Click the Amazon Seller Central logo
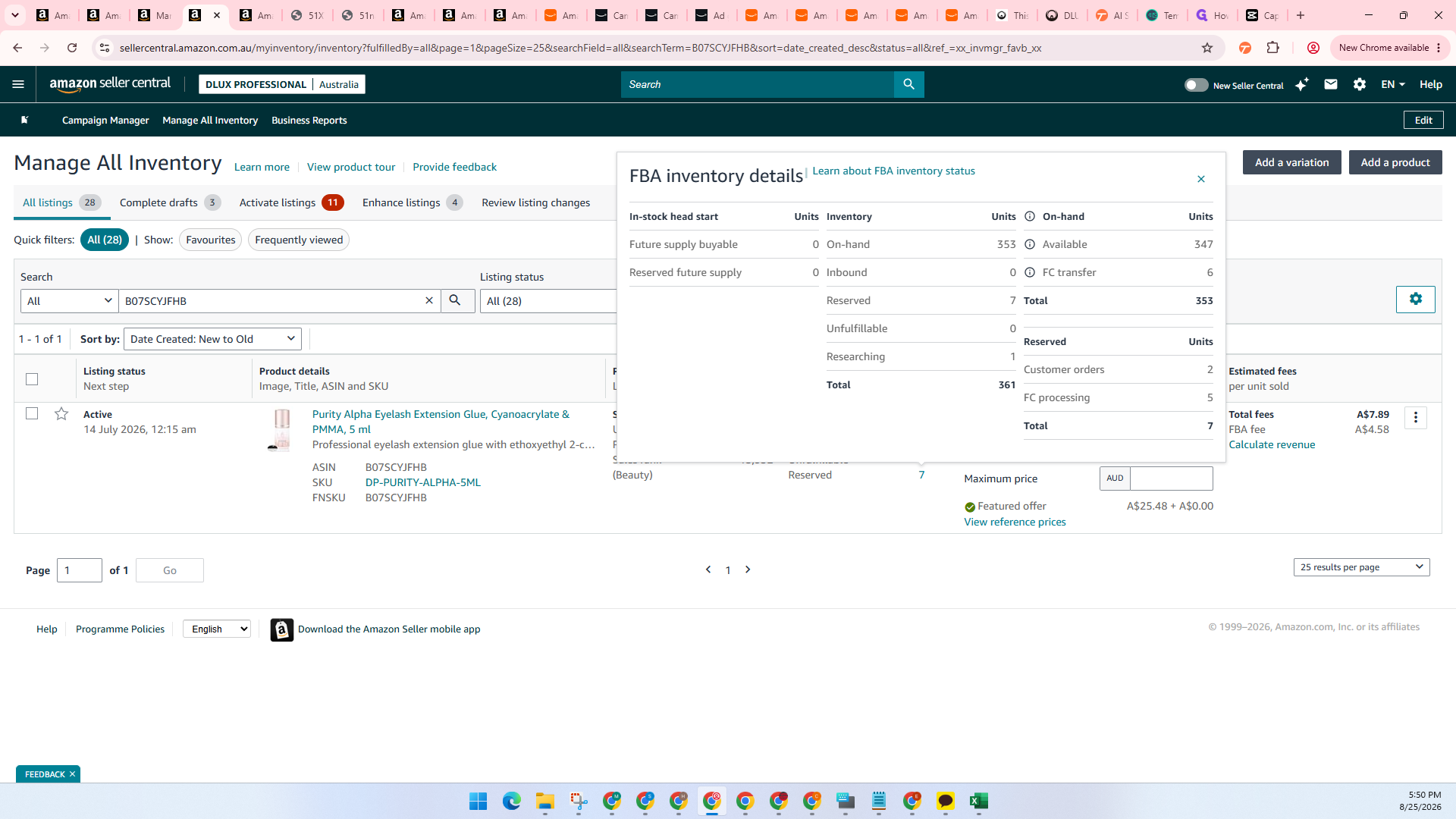This screenshot has height=819, width=1456. 111,84
